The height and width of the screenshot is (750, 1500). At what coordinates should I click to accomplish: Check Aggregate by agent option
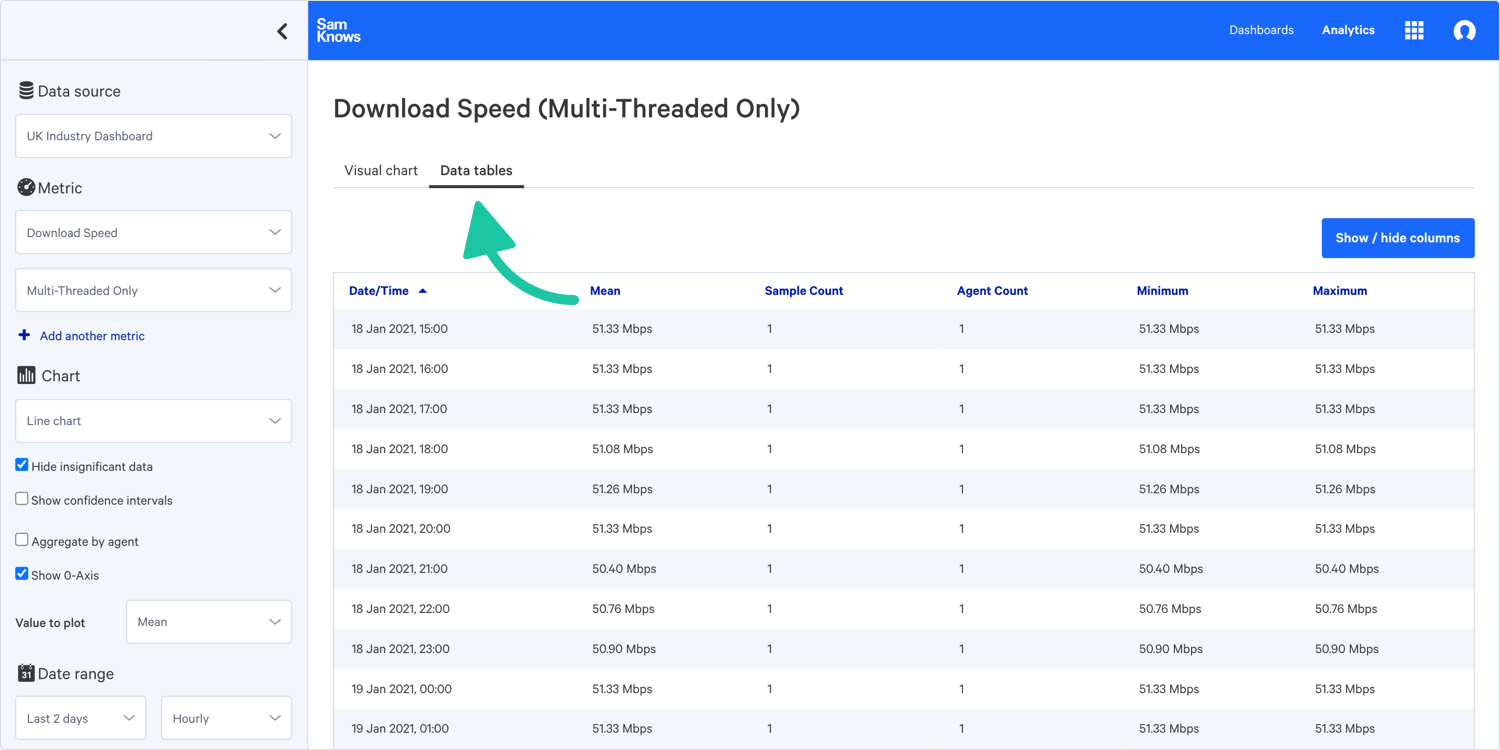tap(22, 540)
